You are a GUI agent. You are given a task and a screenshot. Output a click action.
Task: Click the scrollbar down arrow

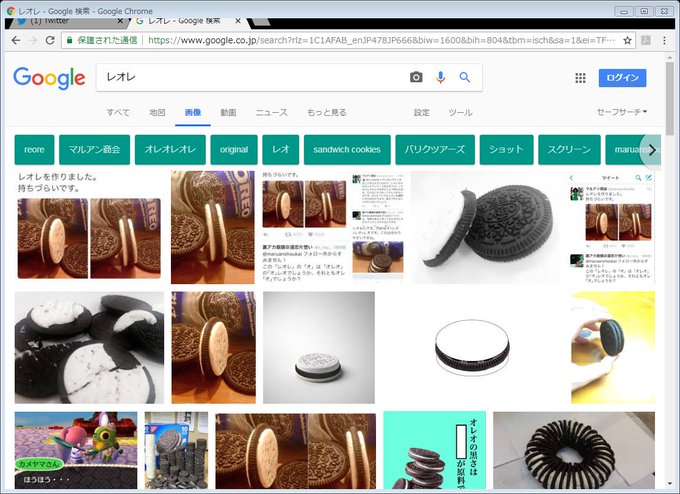tap(670, 483)
